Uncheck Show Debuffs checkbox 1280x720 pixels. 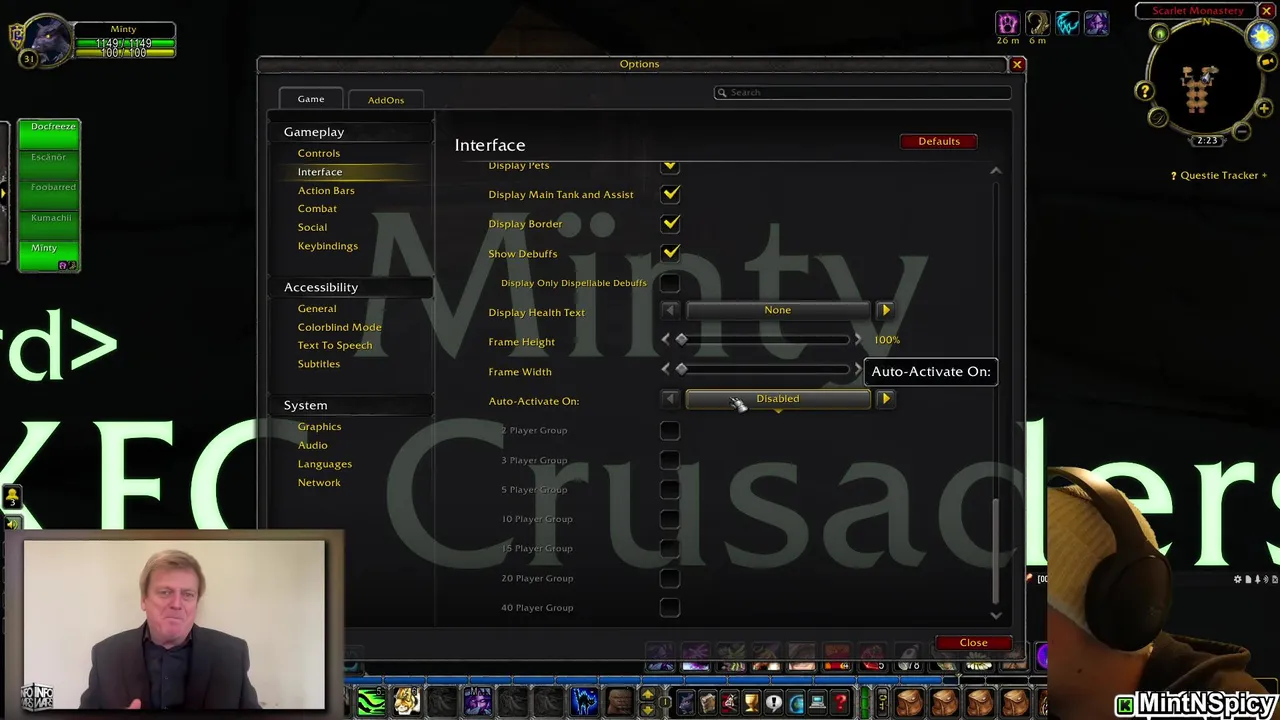(x=670, y=253)
